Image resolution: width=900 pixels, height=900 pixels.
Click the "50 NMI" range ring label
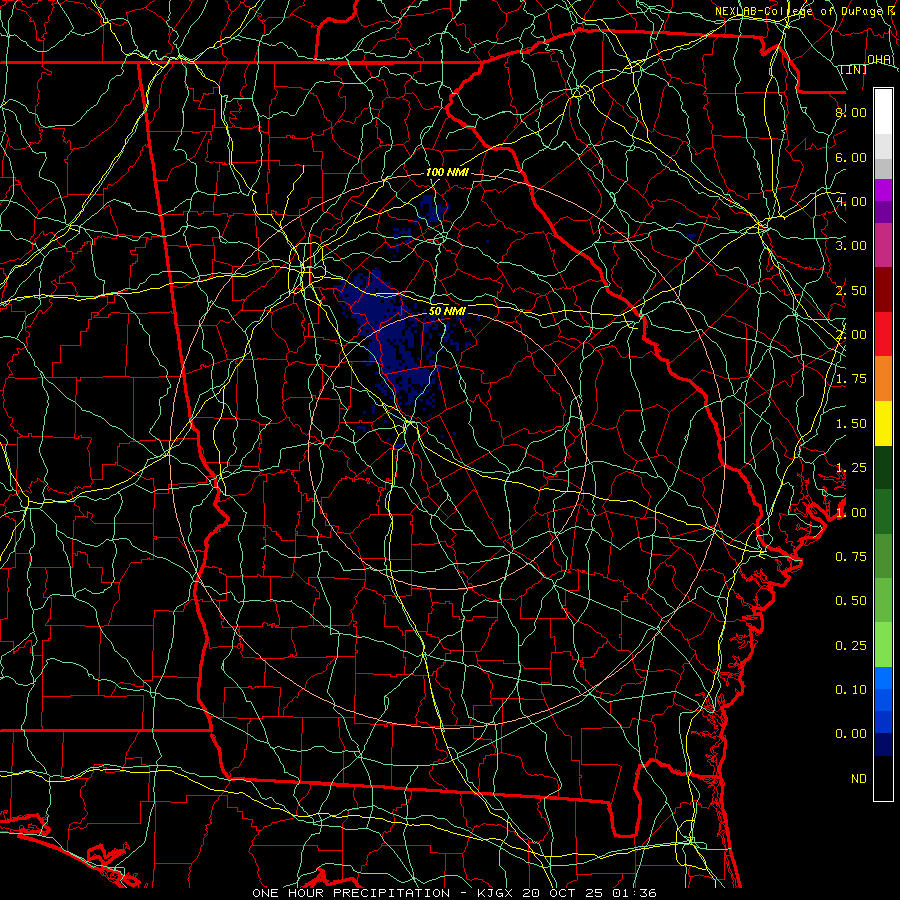click(447, 311)
